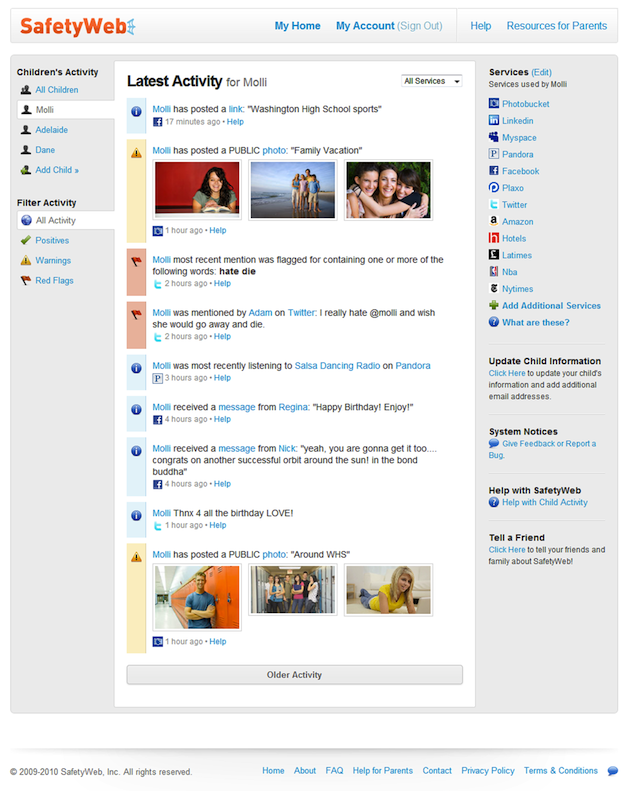The width and height of the screenshot is (630, 791).
Task: Click the Linkedin icon in Services
Action: (x=494, y=121)
